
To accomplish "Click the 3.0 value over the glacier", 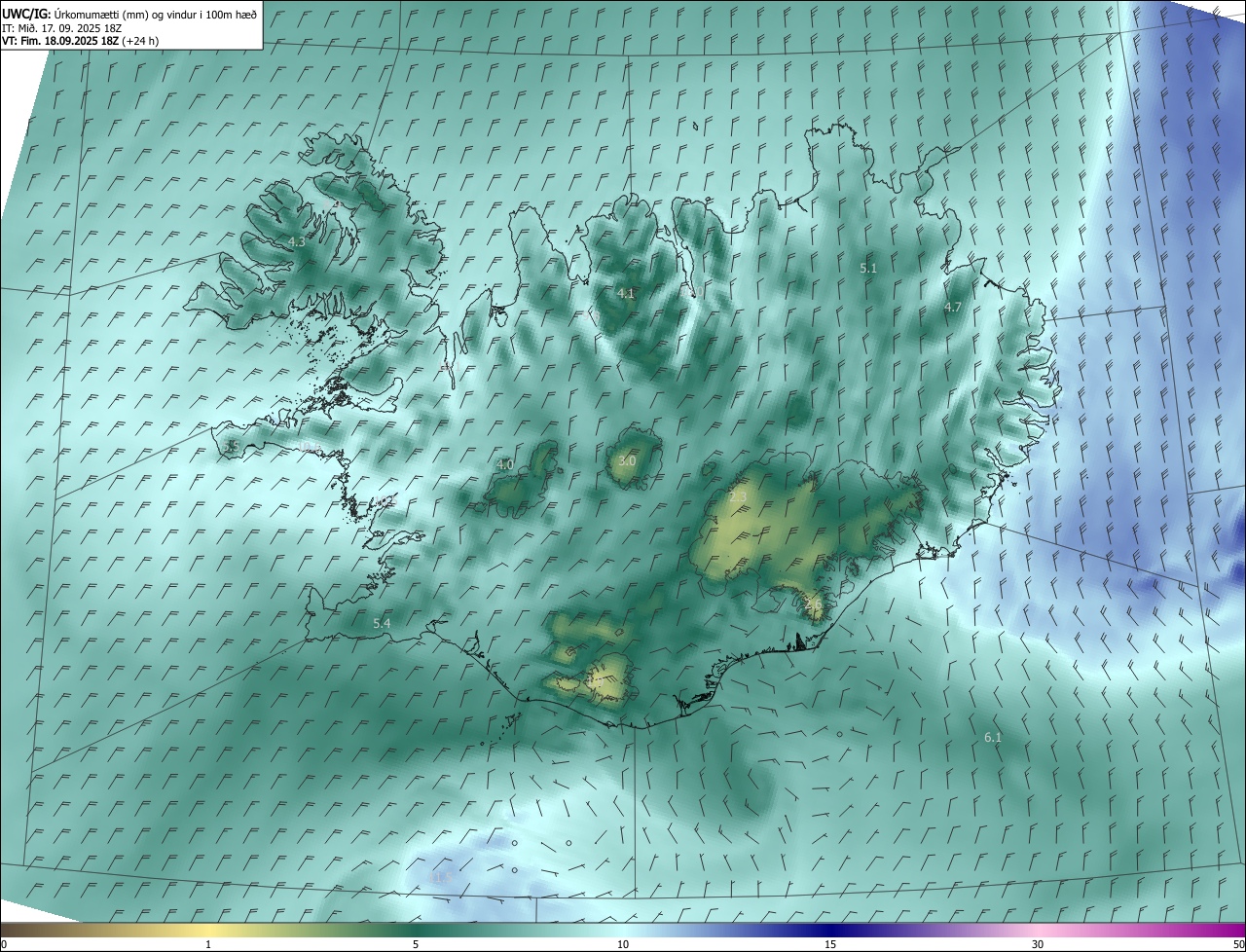I will point(627,460).
